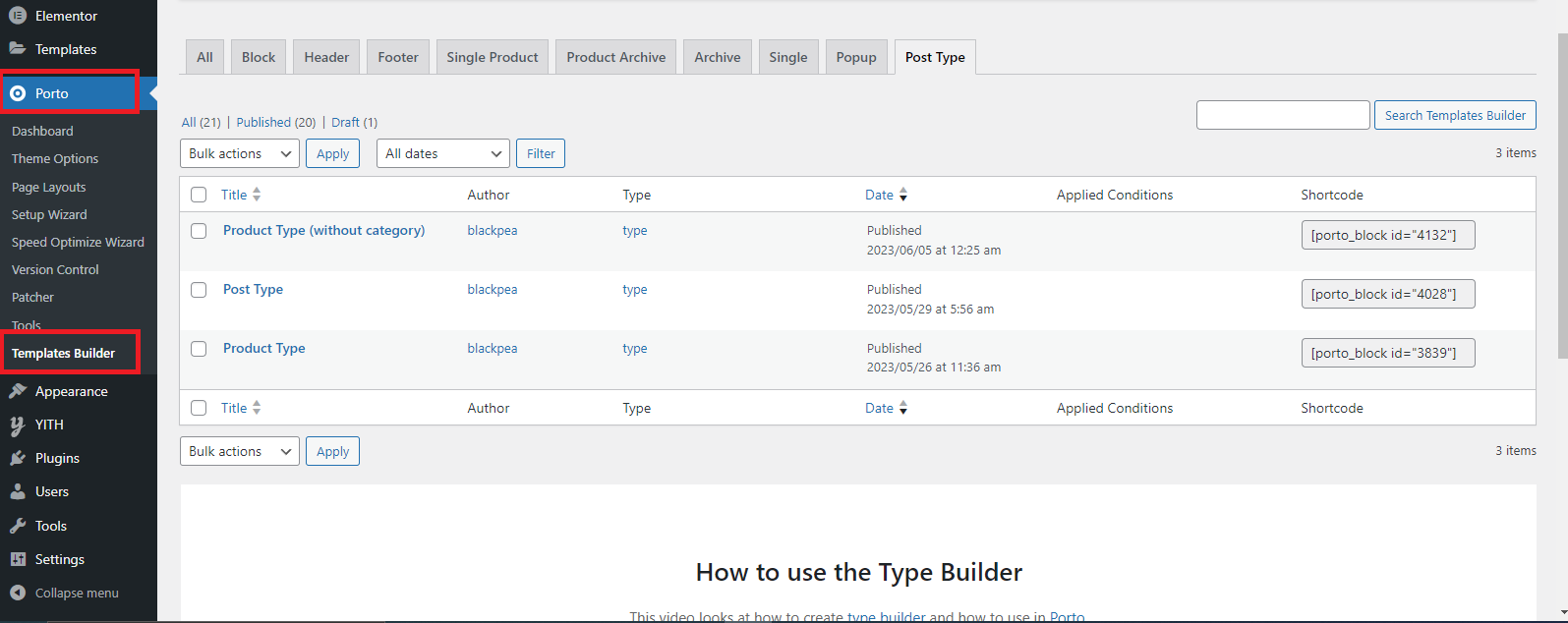Click the type builder link in description
The image size is (1568, 623).
pos(886,616)
